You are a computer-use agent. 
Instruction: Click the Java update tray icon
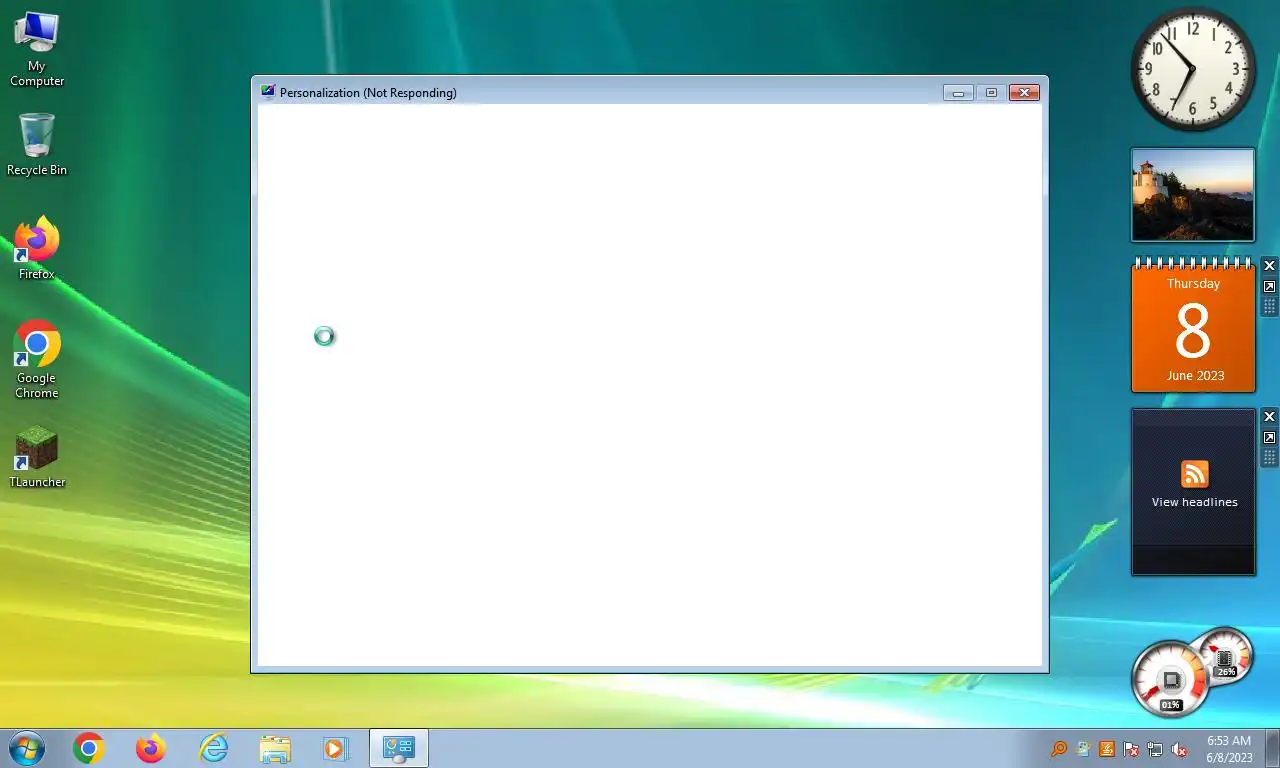[x=1107, y=749]
